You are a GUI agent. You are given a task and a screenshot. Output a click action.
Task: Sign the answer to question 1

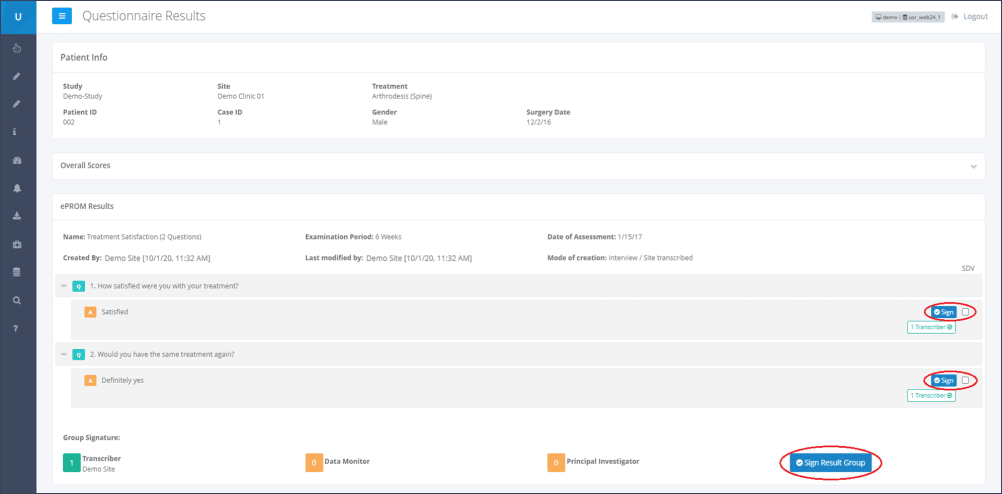(943, 312)
